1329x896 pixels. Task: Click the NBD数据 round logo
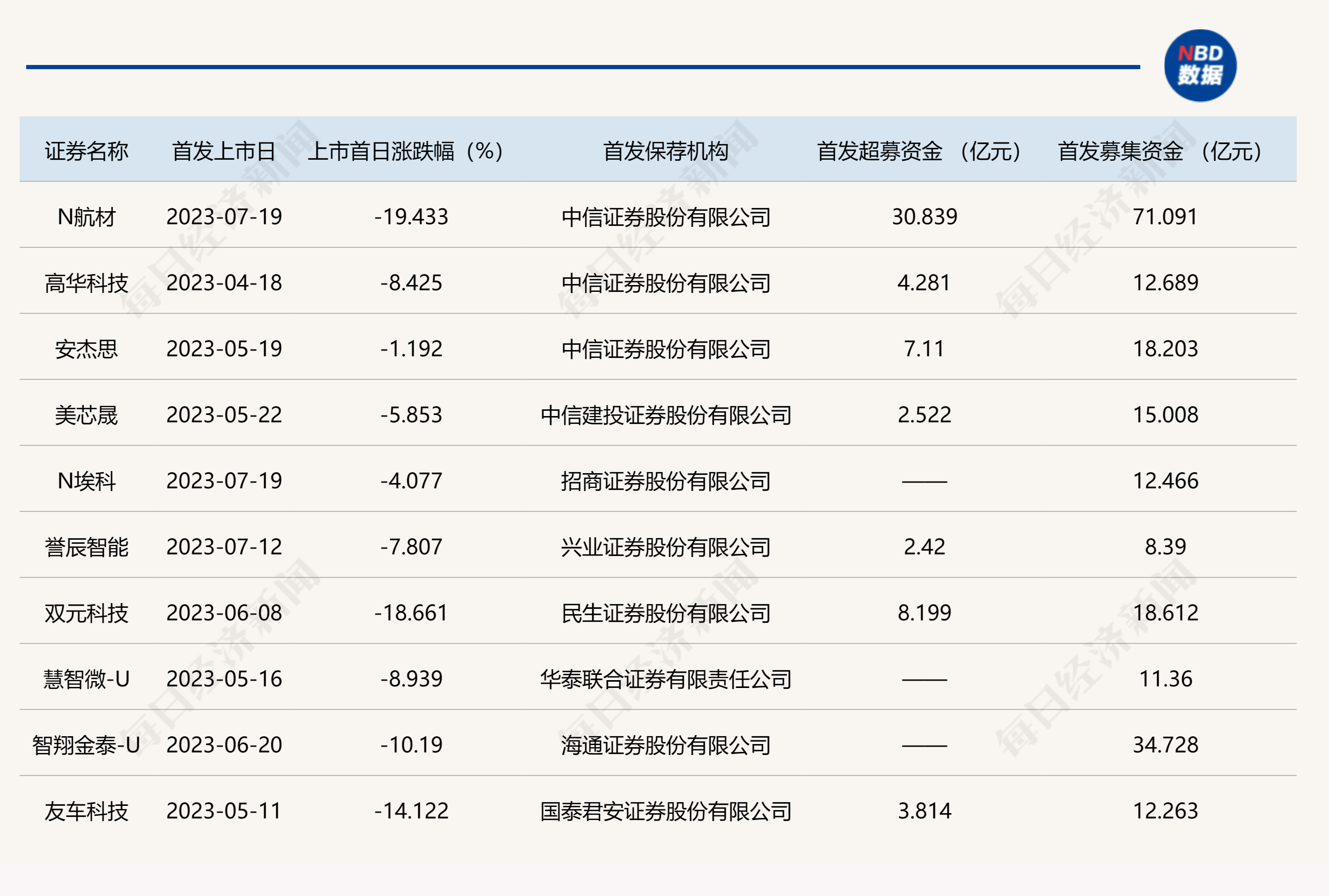click(x=1200, y=65)
